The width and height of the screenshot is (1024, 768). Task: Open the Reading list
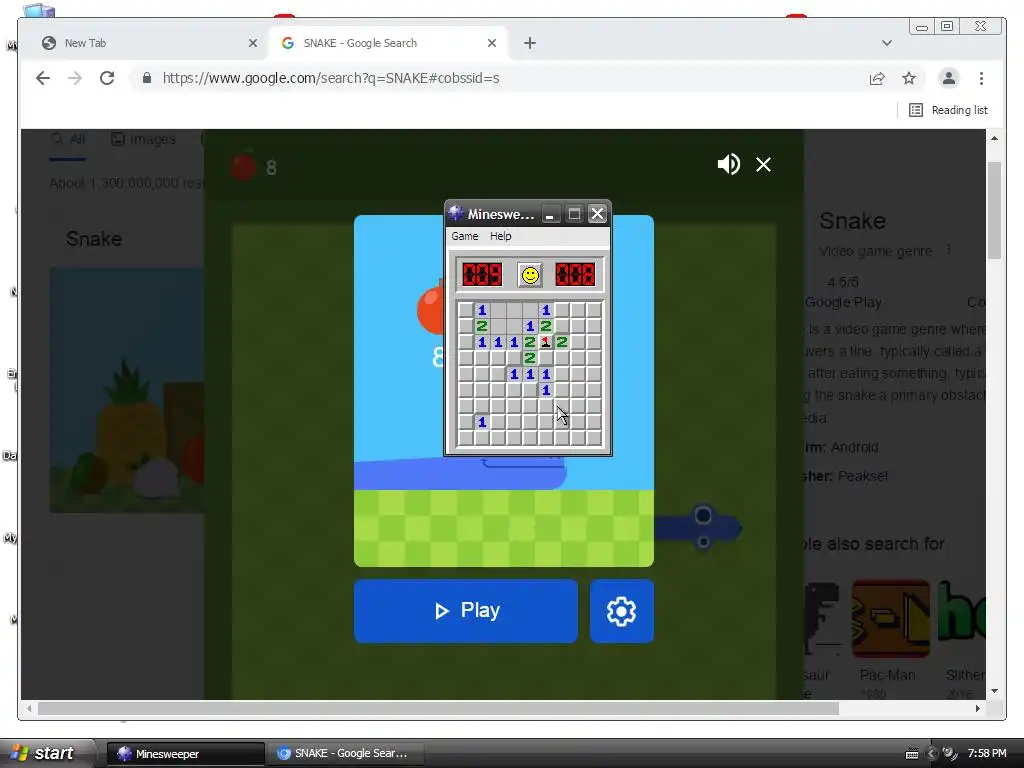(x=948, y=110)
